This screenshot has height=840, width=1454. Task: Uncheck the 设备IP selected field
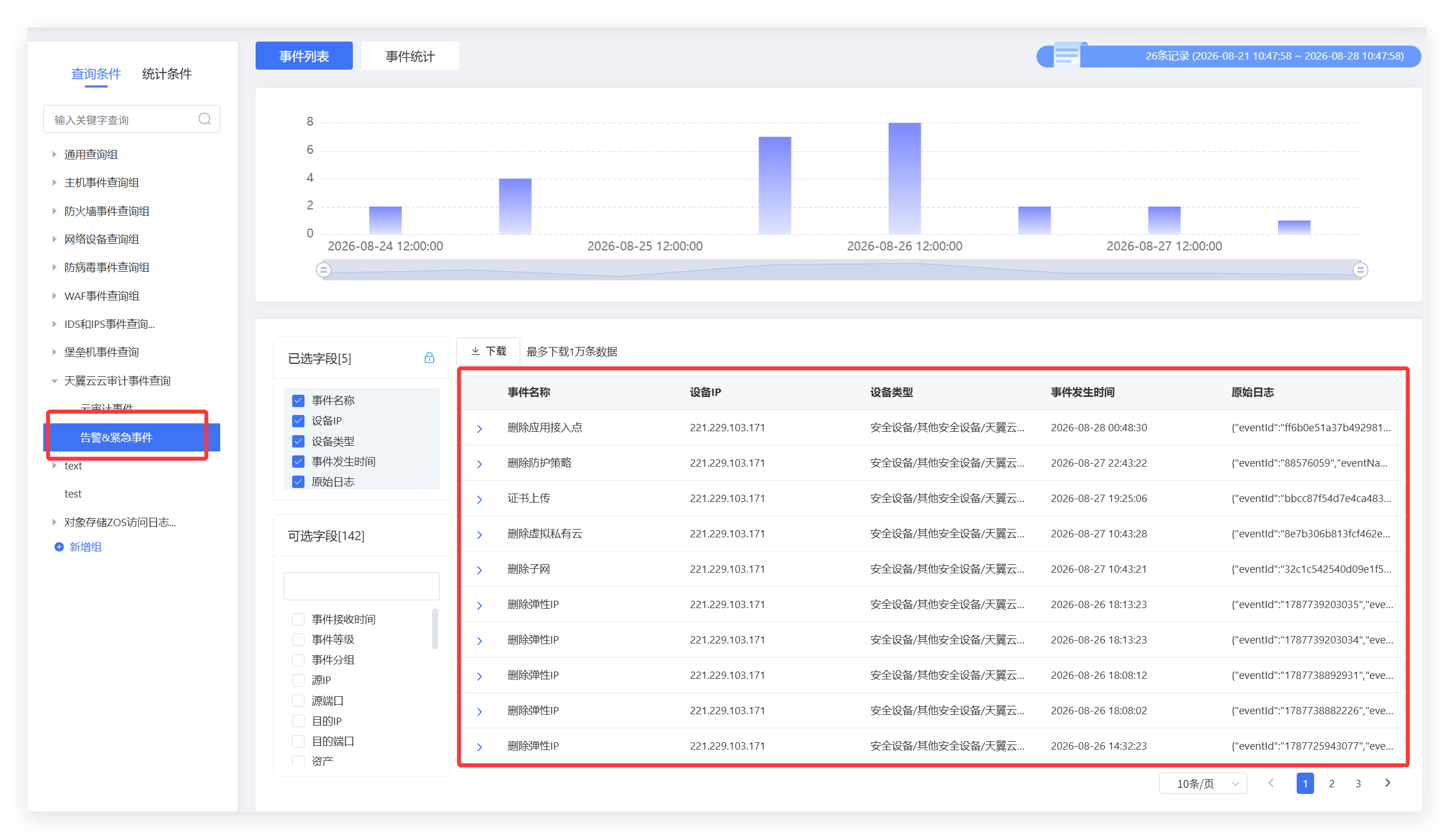coord(298,421)
